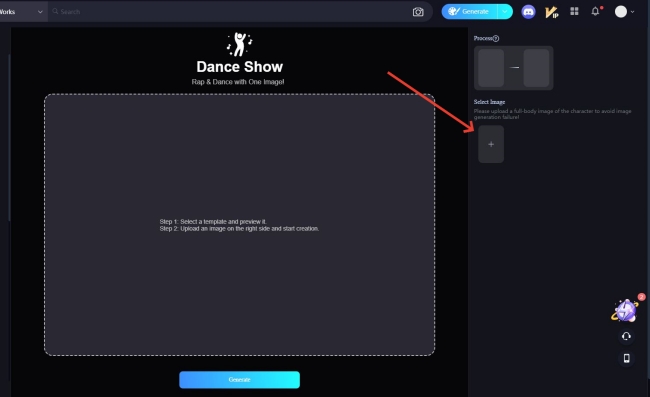
Task: Open the VIP membership icon
Action: point(551,12)
